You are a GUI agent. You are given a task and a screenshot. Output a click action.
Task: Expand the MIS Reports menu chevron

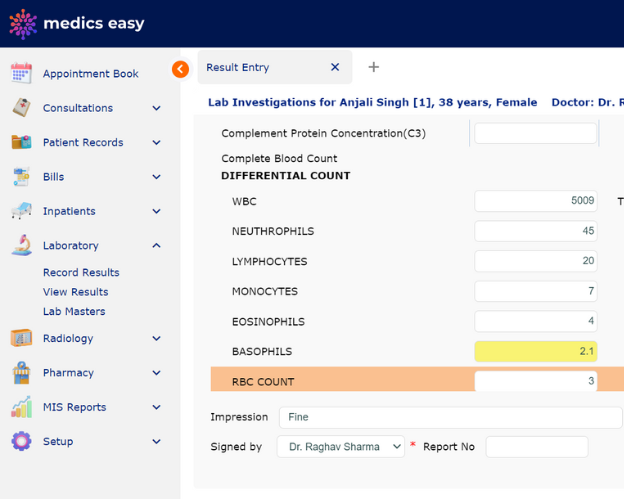[x=156, y=407]
